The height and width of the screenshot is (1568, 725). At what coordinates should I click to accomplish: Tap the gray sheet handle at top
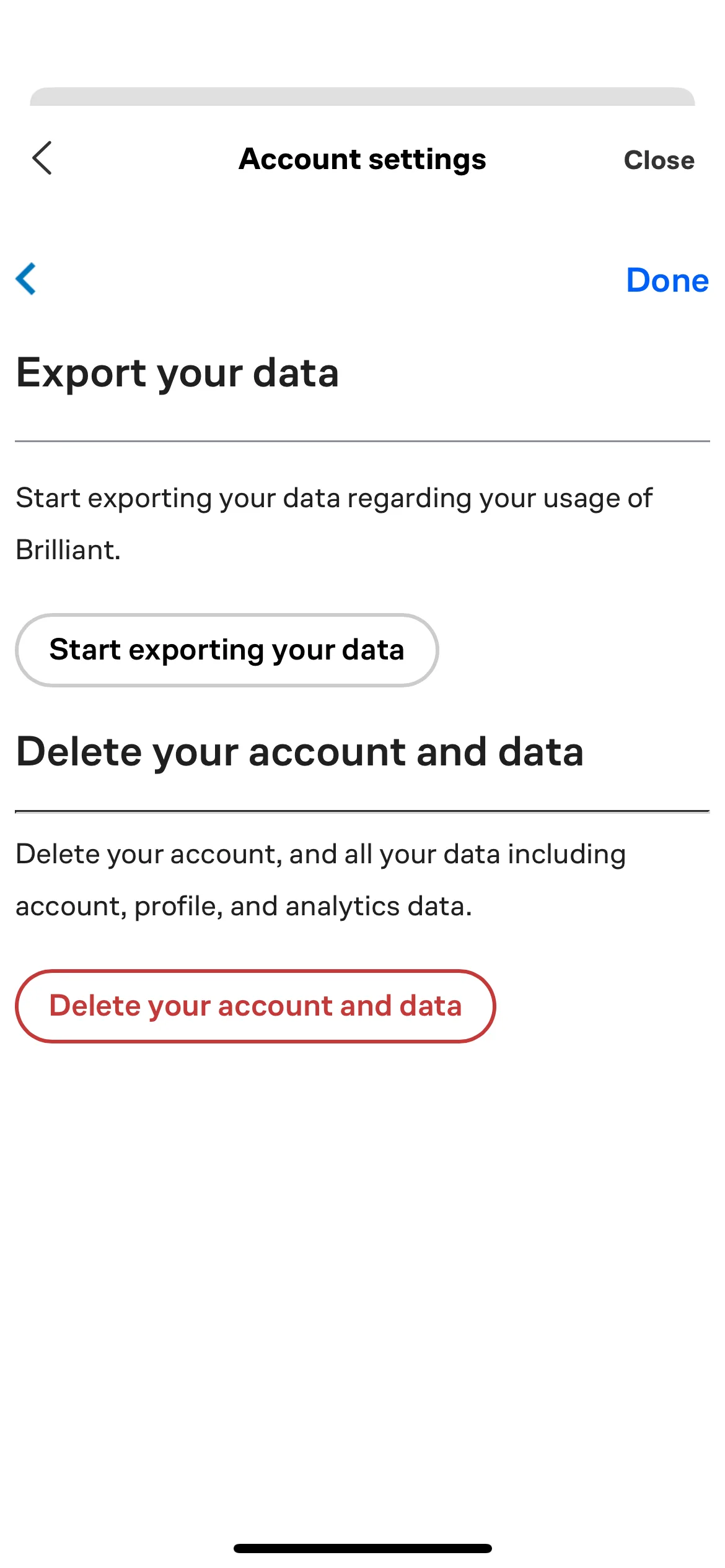pyautogui.click(x=362, y=97)
